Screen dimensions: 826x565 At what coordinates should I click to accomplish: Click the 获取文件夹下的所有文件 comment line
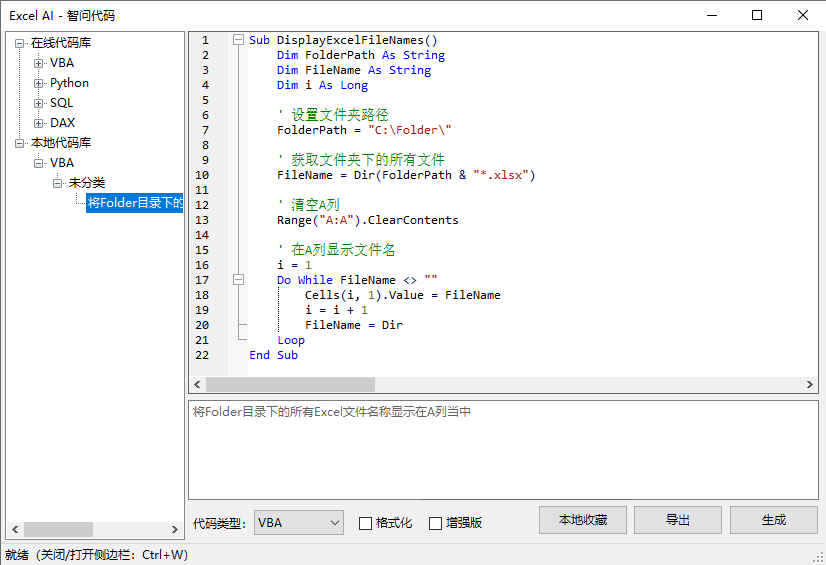tap(361, 160)
